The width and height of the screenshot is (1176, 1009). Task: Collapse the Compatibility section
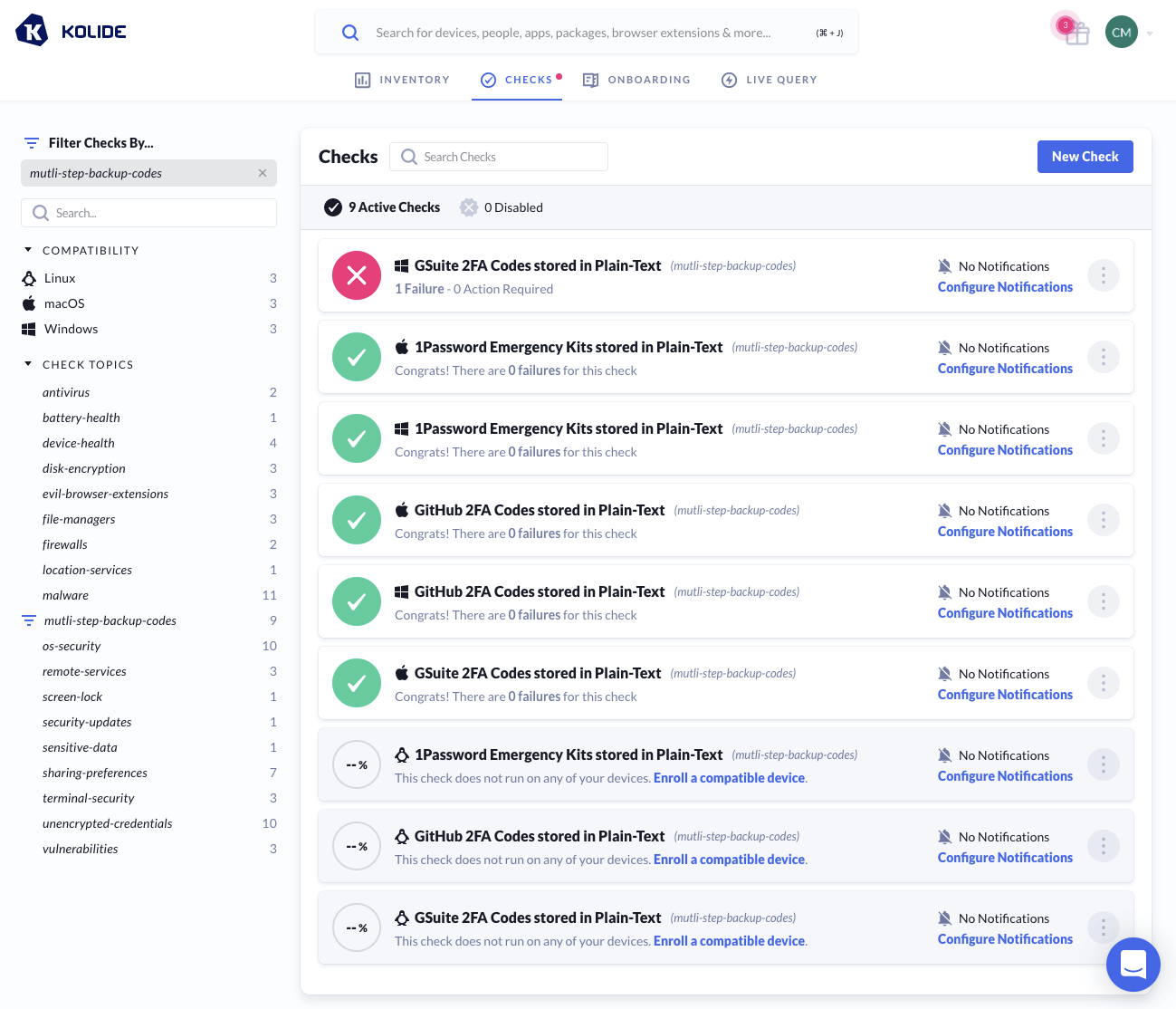coord(28,250)
